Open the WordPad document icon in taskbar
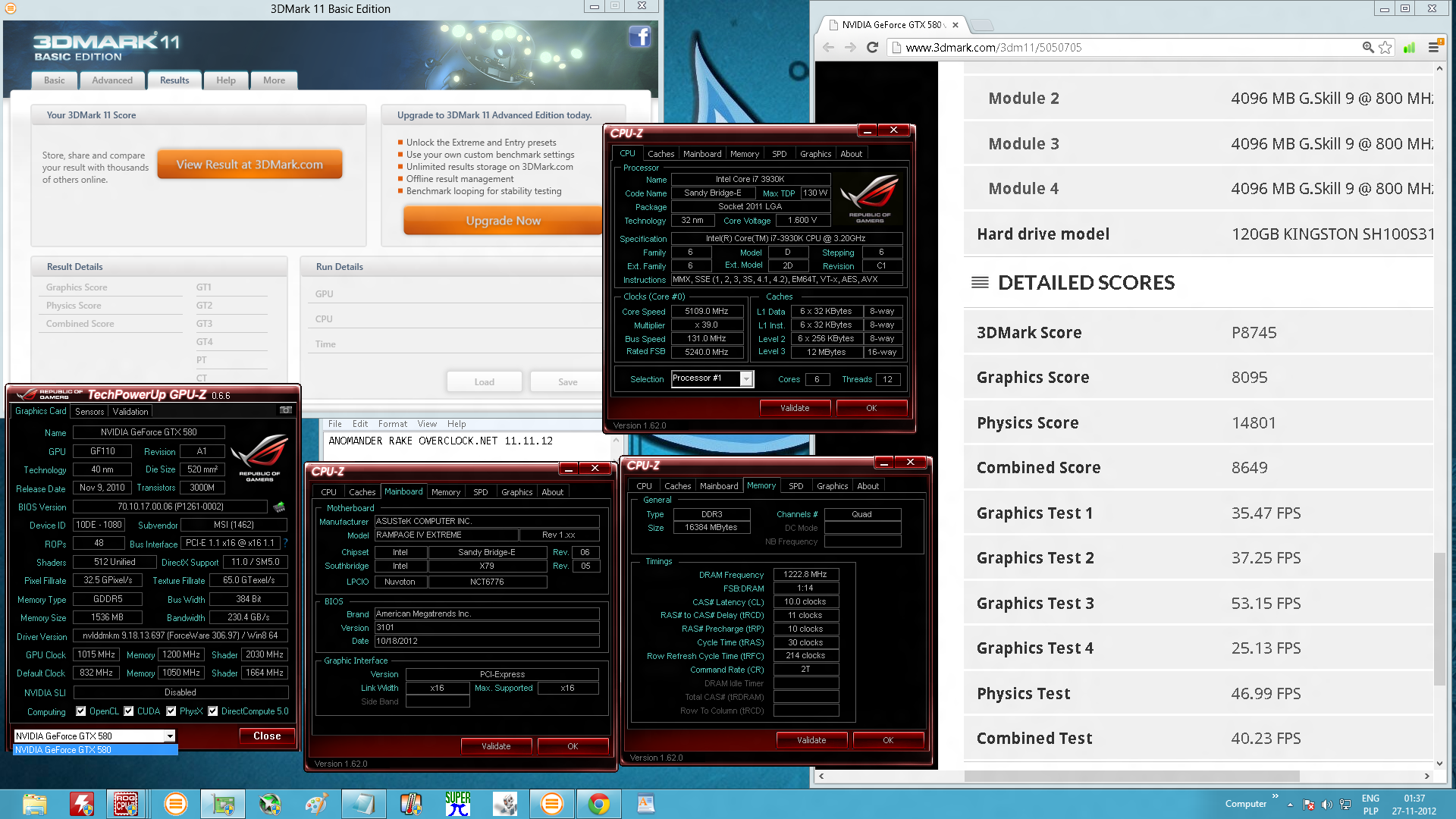 646,804
